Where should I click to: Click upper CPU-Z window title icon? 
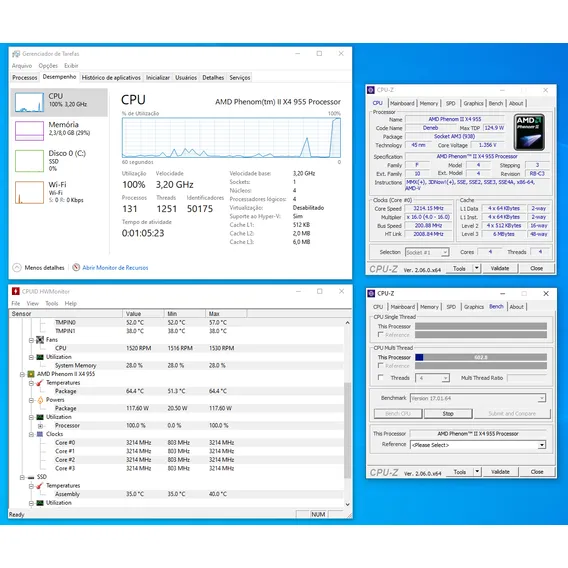(x=371, y=90)
